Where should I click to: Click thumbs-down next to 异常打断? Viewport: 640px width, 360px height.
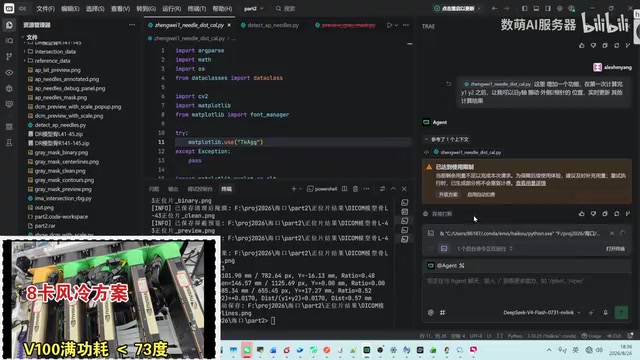593,213
